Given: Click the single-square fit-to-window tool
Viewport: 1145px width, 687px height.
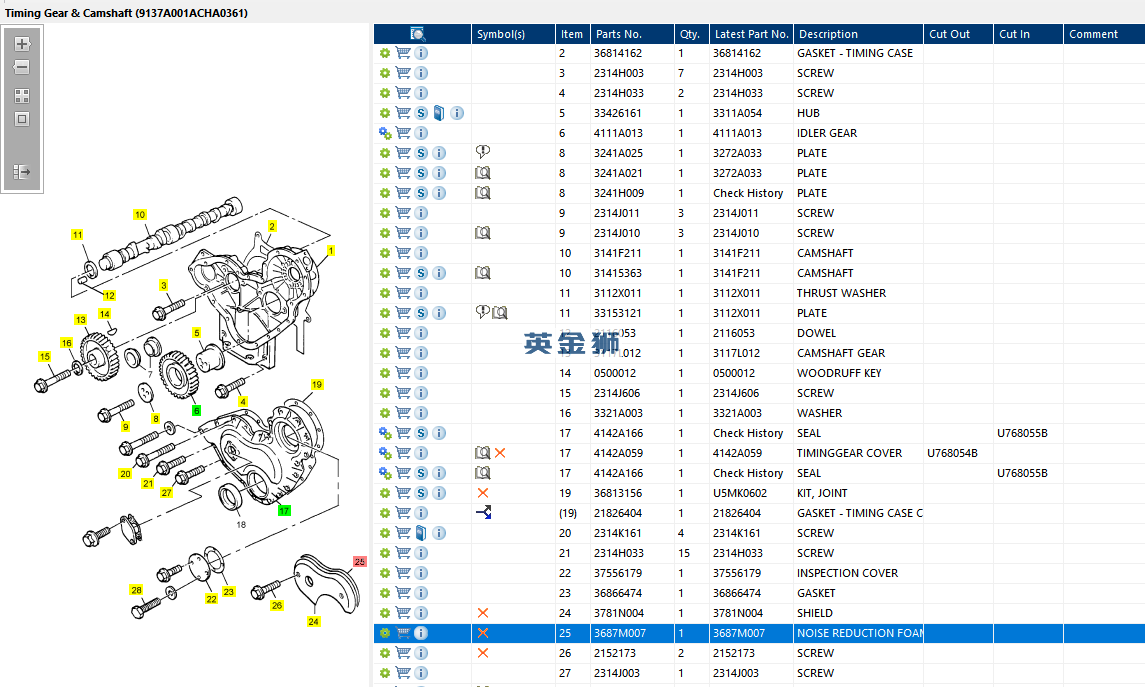Looking at the screenshot, I should (22, 119).
